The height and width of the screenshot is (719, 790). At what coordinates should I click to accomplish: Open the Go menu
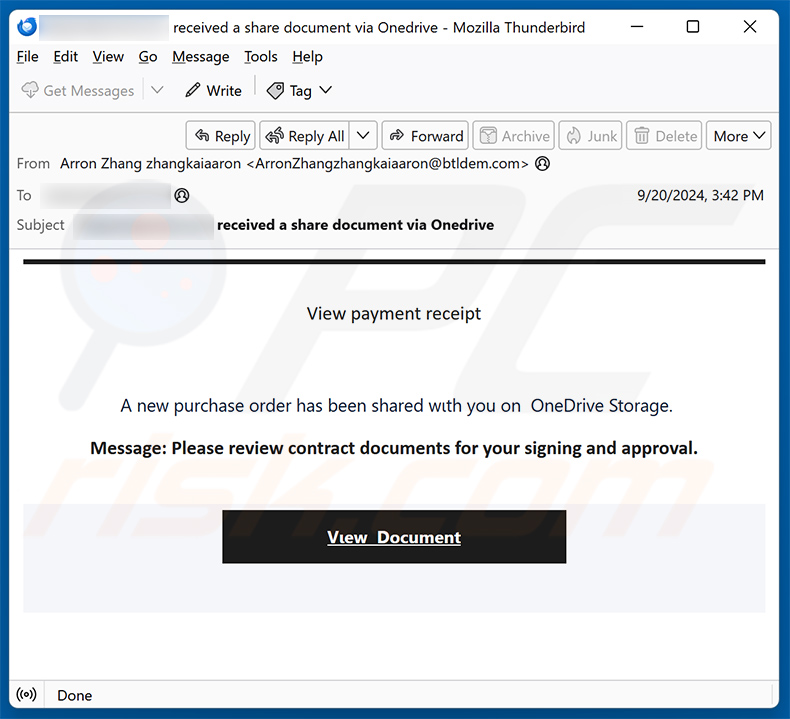pos(148,56)
